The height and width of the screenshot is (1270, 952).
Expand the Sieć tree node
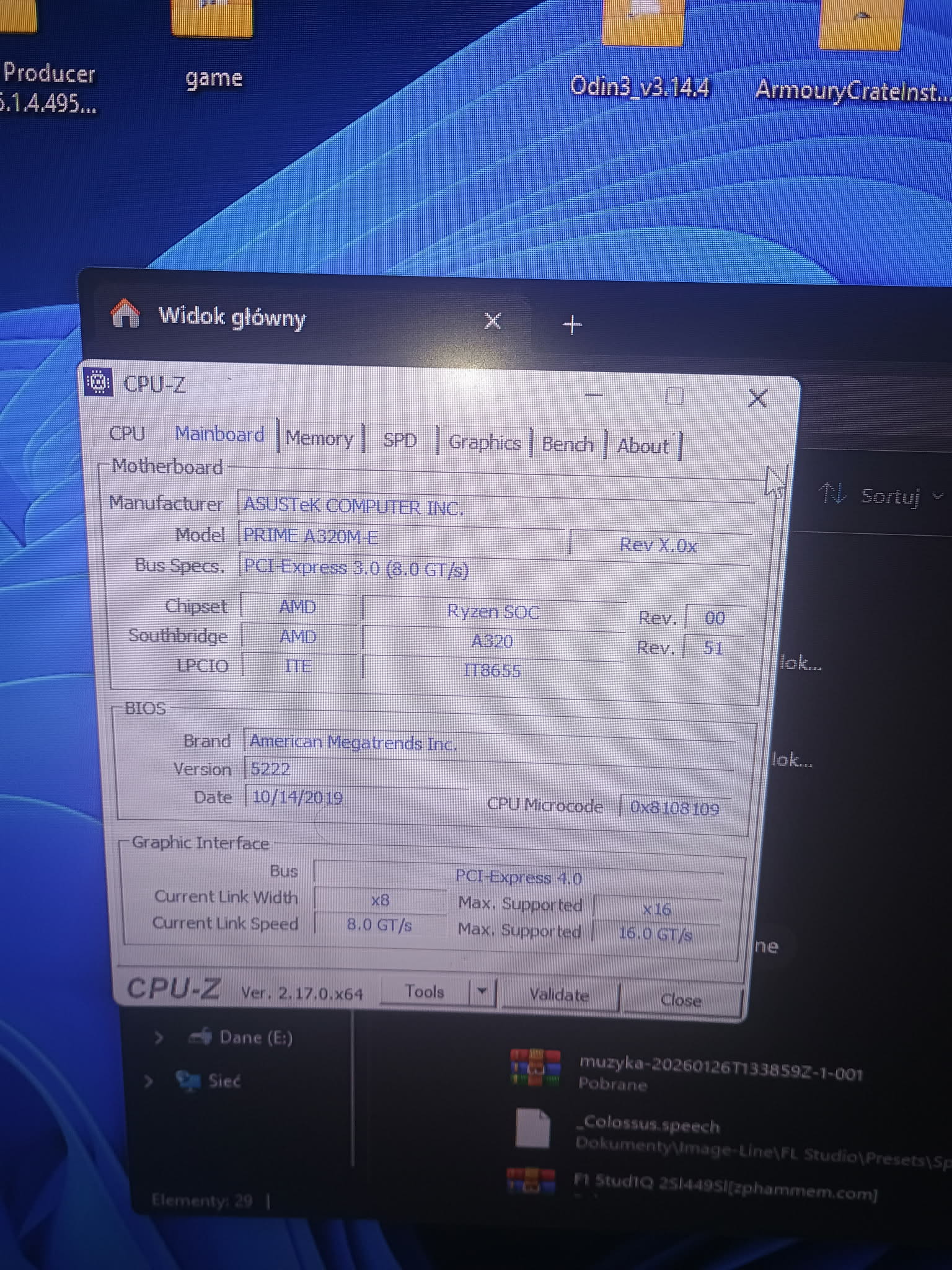point(149,1081)
